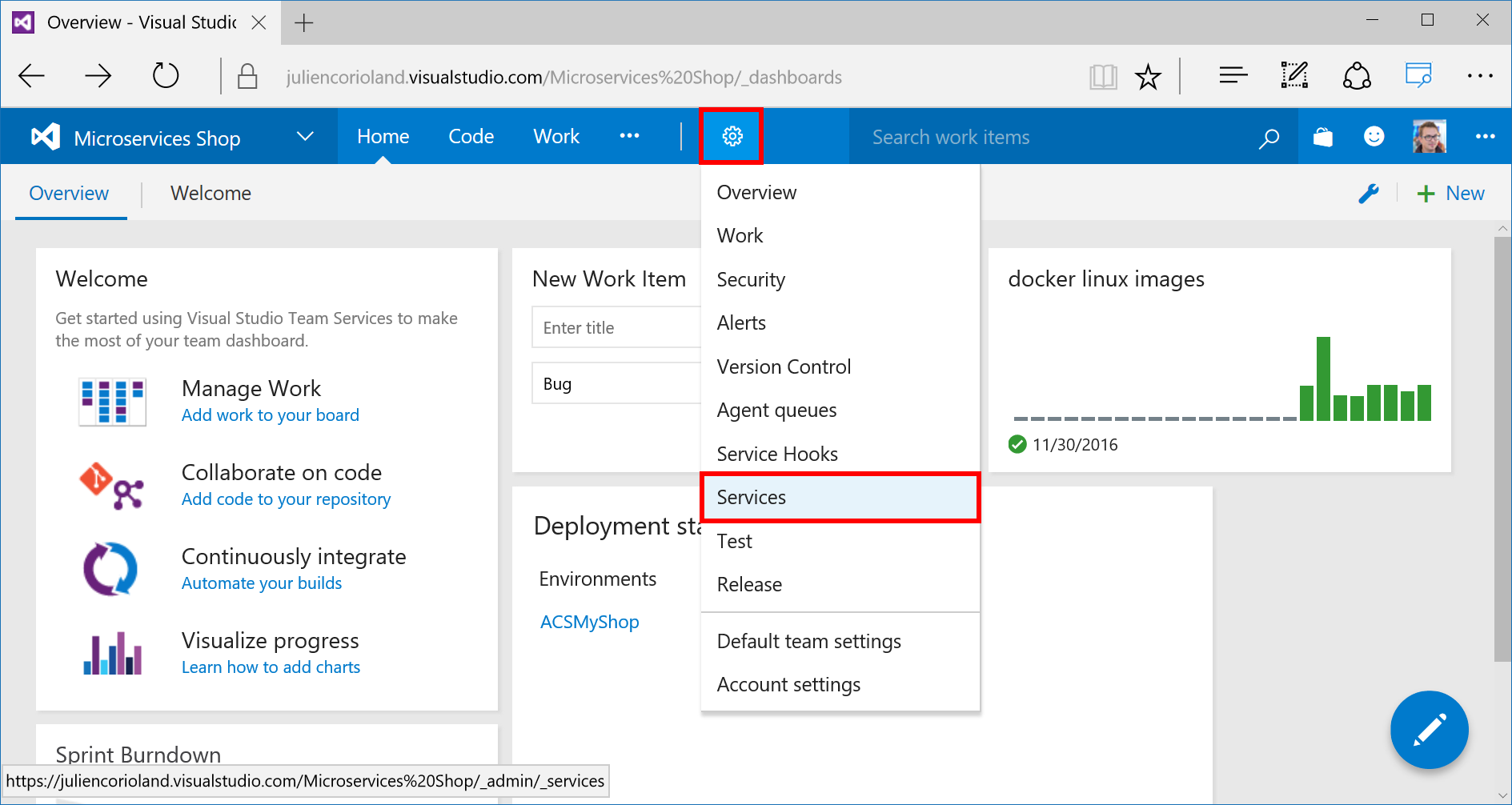Switch to the Overview dashboard tab
The image size is (1512, 805).
point(69,194)
